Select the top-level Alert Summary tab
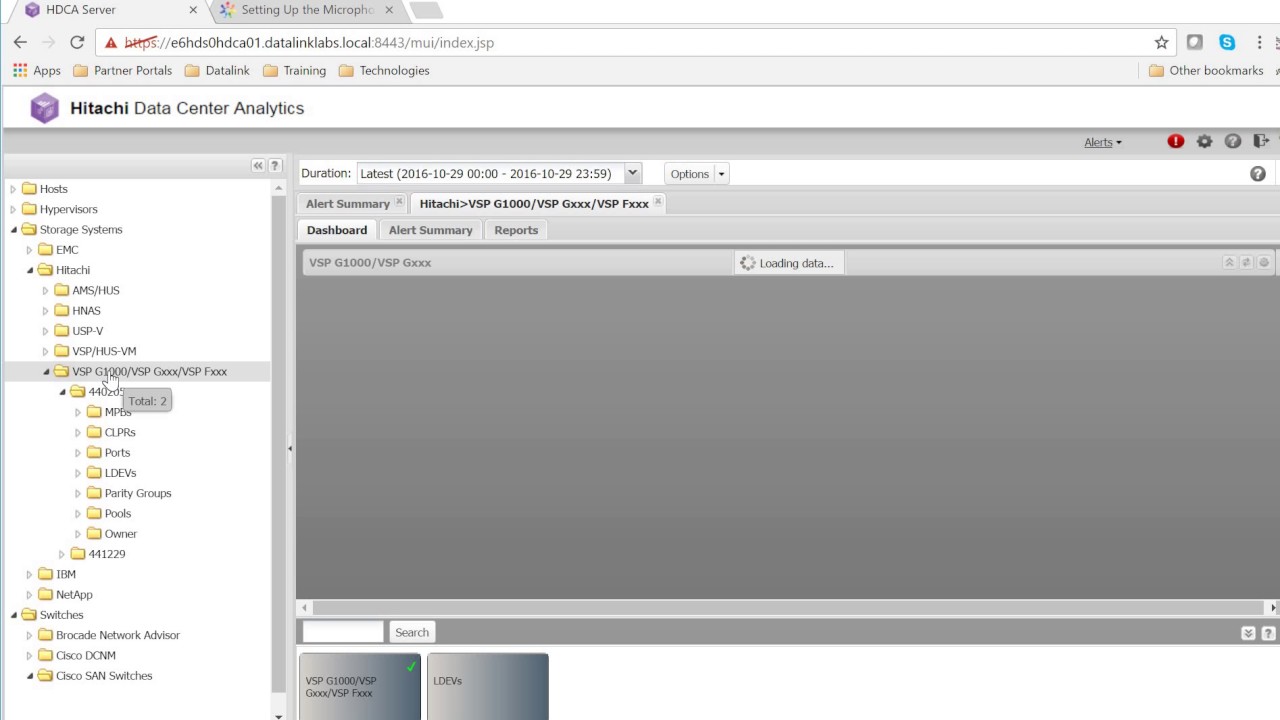This screenshot has height=720, width=1280. click(347, 203)
